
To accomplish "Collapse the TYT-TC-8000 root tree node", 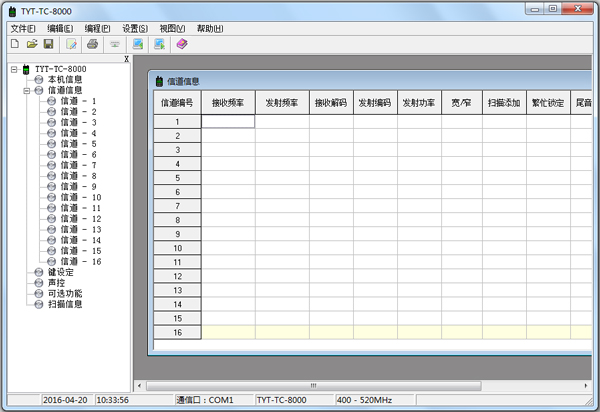I will coord(14,70).
